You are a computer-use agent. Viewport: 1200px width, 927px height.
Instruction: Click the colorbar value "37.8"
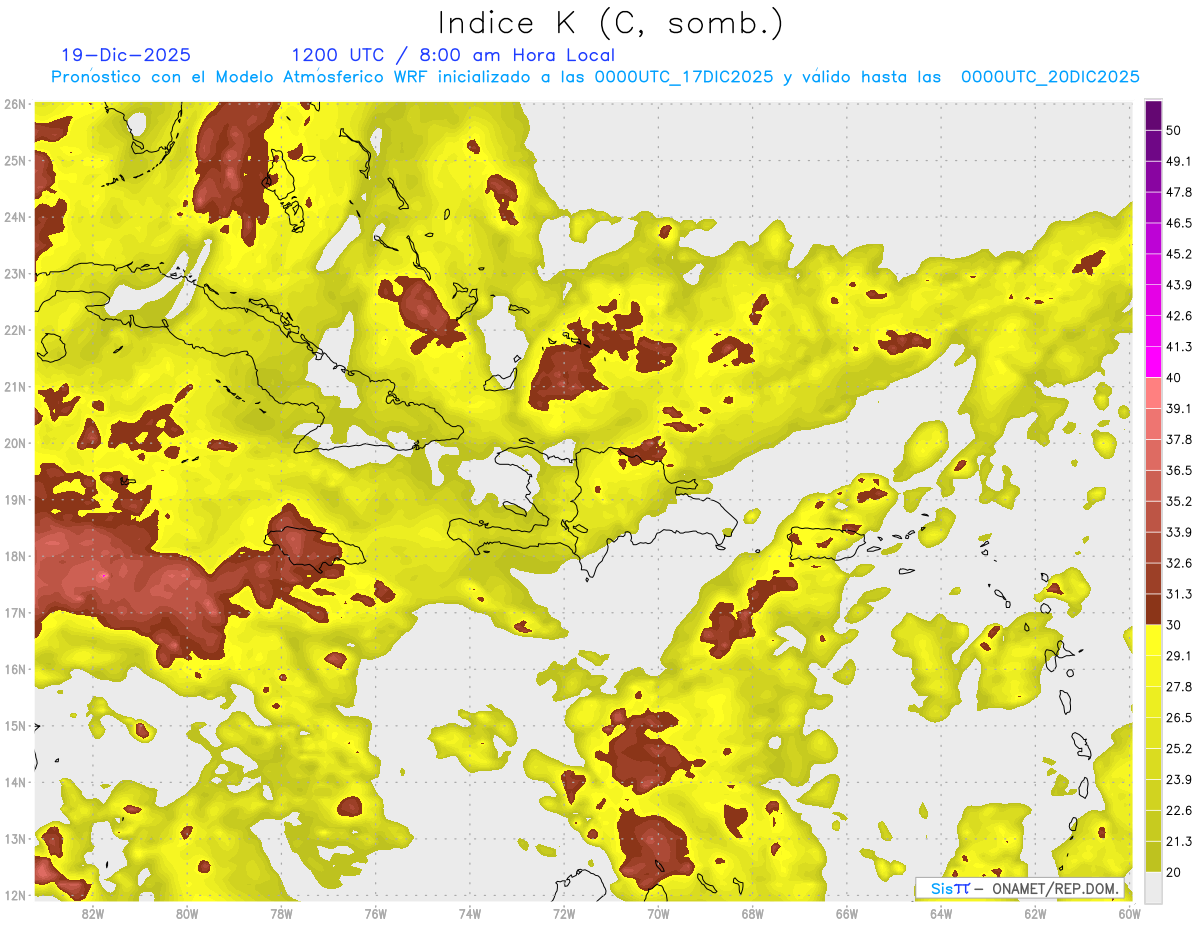click(1179, 440)
